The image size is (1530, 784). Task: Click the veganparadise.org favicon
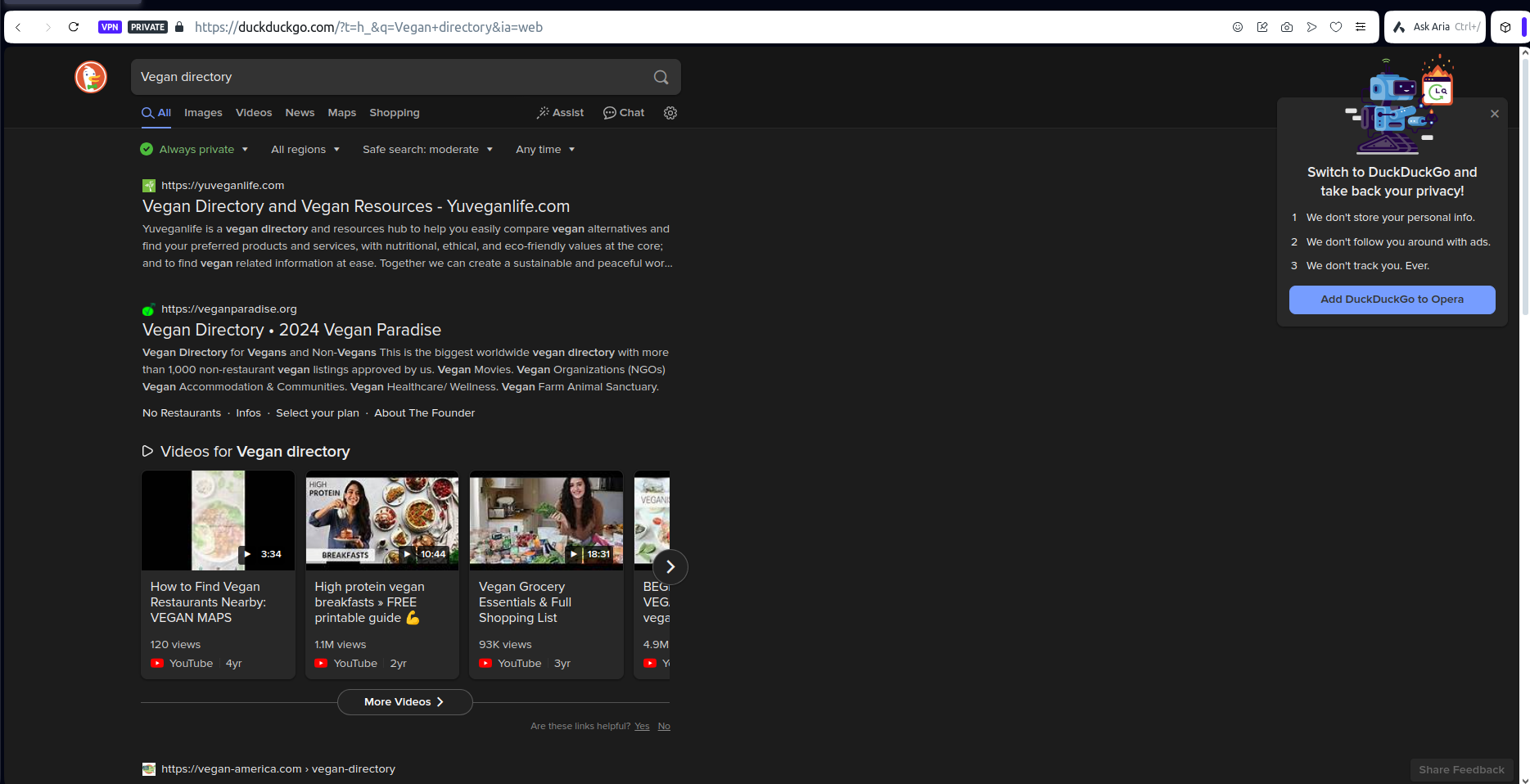[x=149, y=309]
